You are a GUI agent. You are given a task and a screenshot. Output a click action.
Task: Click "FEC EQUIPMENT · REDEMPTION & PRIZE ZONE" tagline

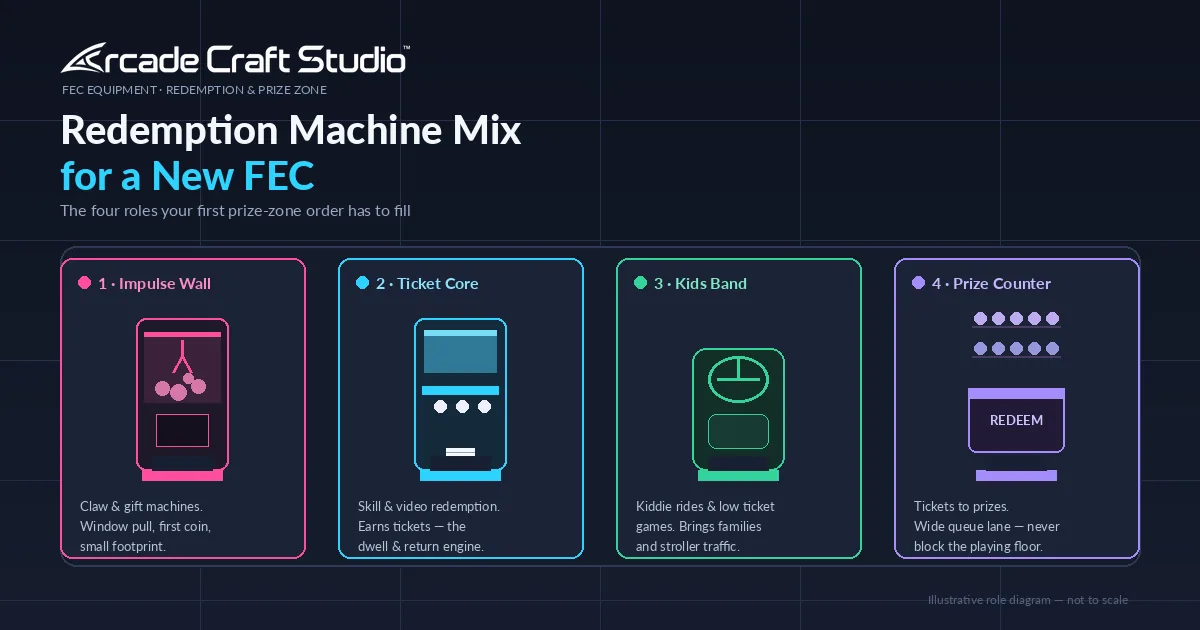pos(194,90)
